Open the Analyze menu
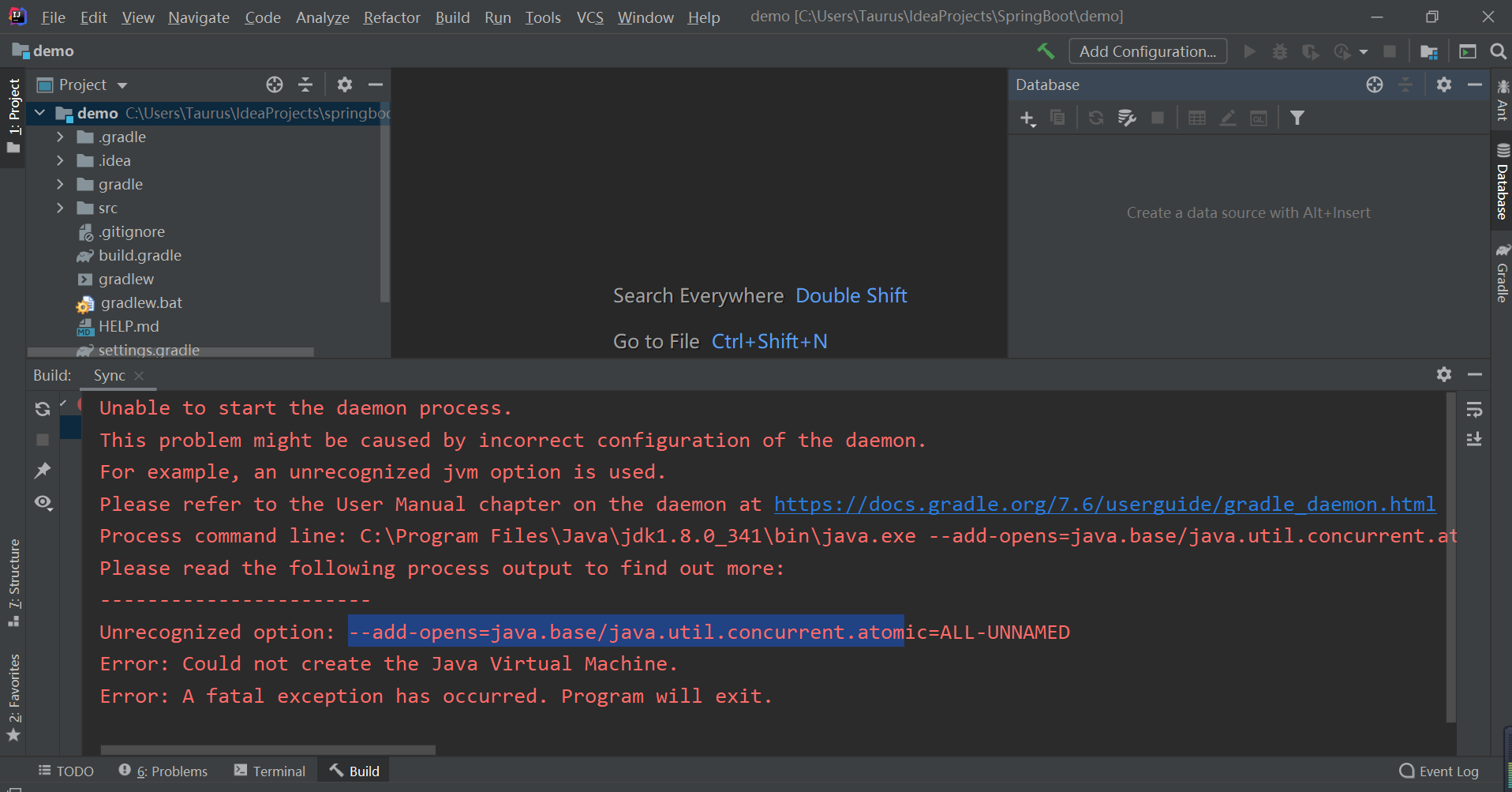 (322, 17)
